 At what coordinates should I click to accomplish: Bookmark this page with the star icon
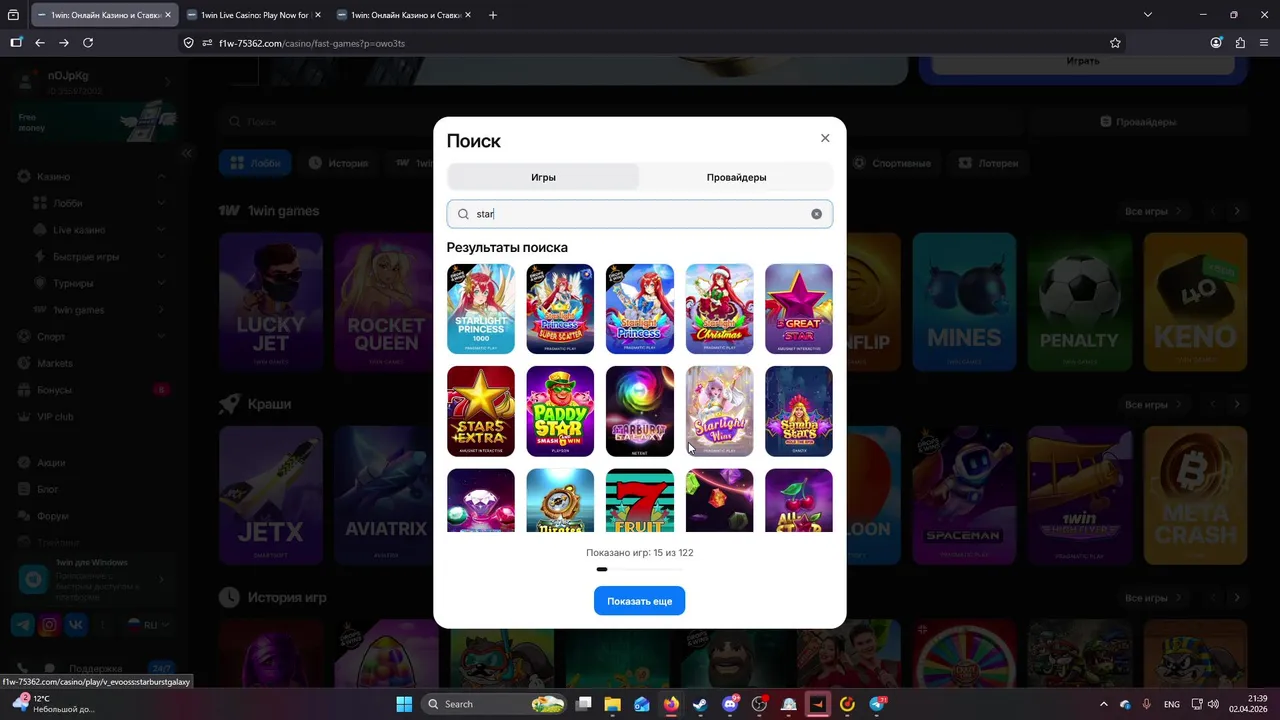pos(1115,43)
